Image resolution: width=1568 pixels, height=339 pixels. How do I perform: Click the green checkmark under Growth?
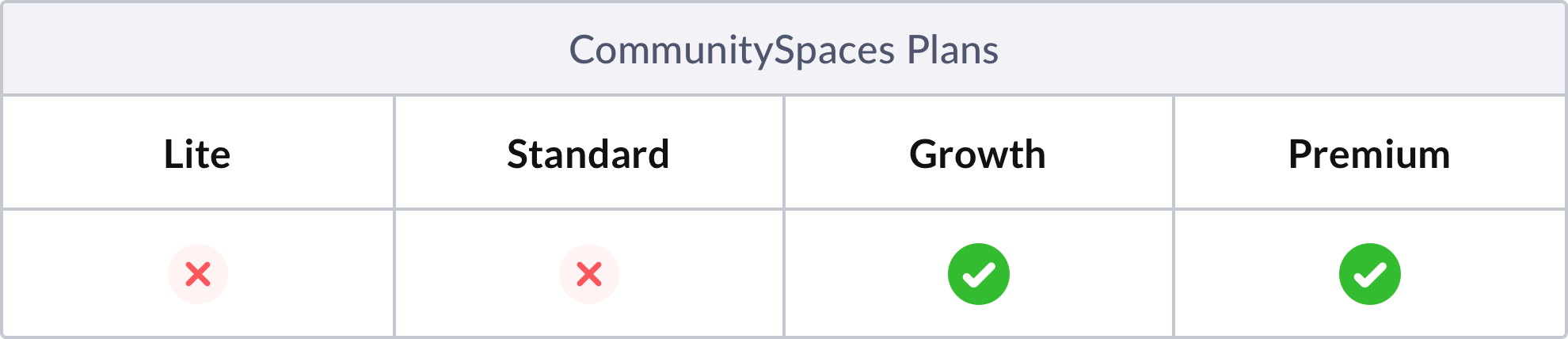(979, 274)
